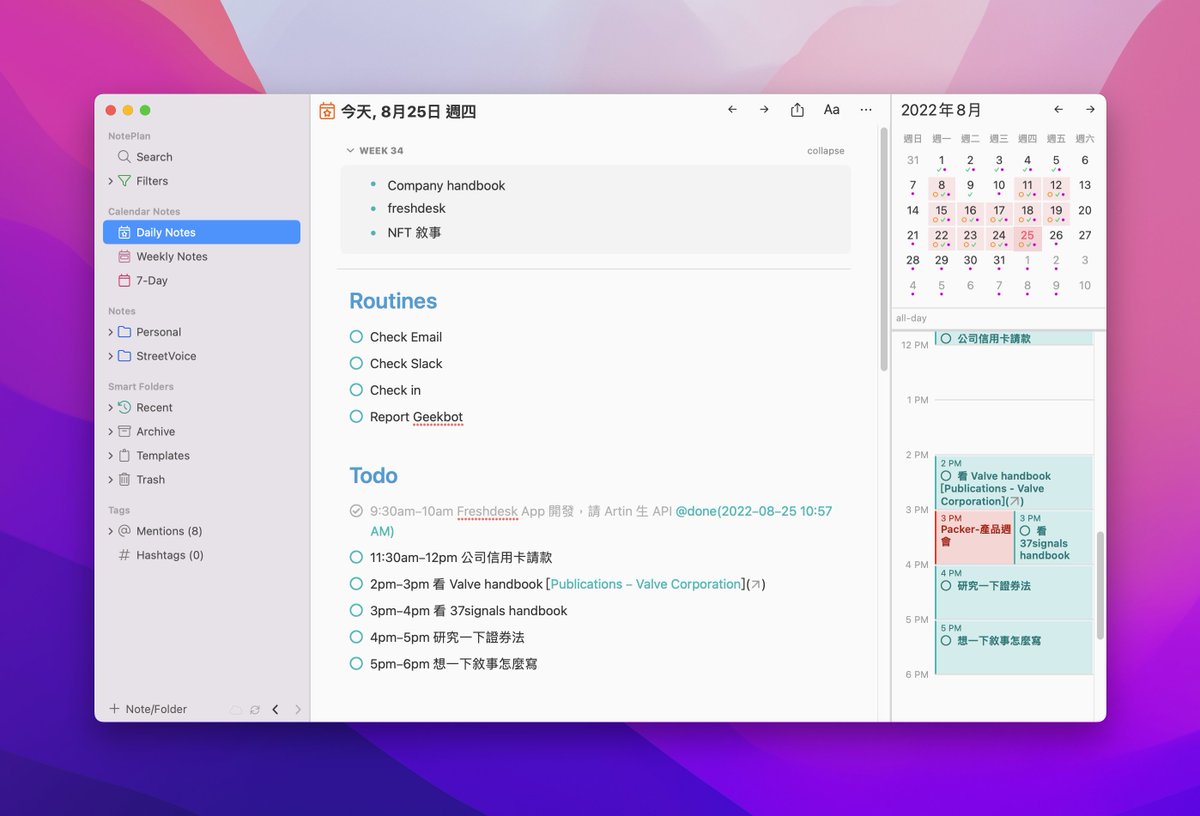Open the Share menu for today's note
The width and height of the screenshot is (1200, 816).
(x=796, y=109)
